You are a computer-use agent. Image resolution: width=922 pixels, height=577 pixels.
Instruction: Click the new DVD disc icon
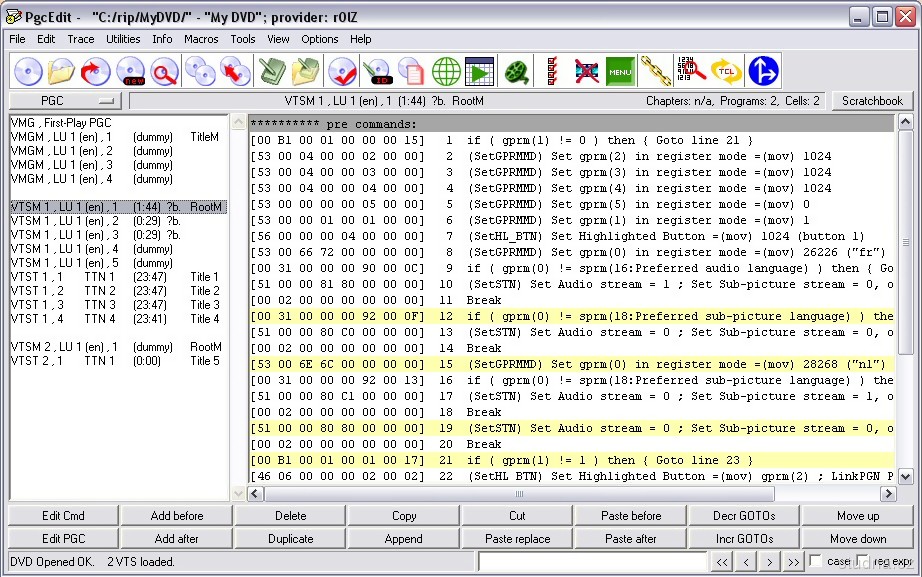coord(130,71)
